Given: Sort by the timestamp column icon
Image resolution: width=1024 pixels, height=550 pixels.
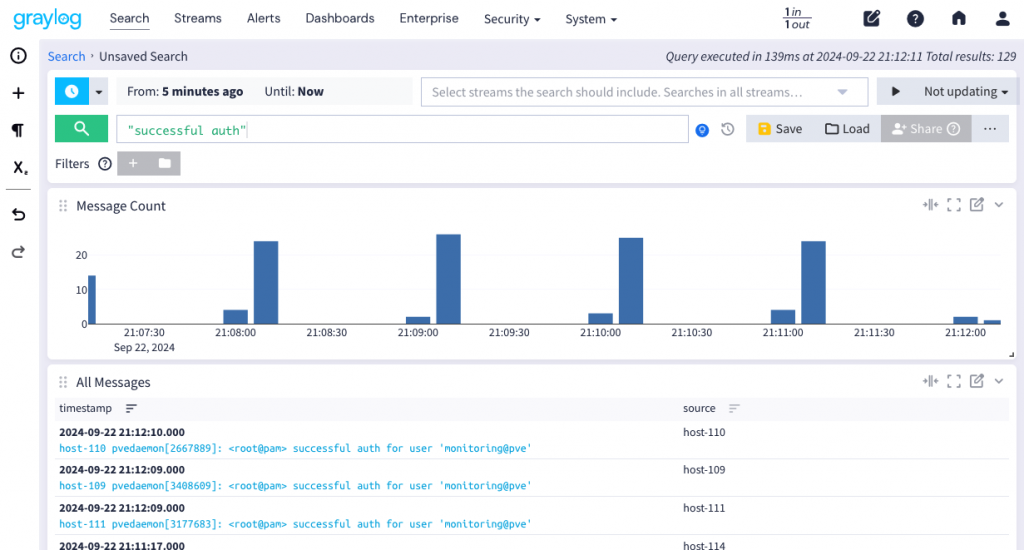Looking at the screenshot, I should [x=131, y=408].
